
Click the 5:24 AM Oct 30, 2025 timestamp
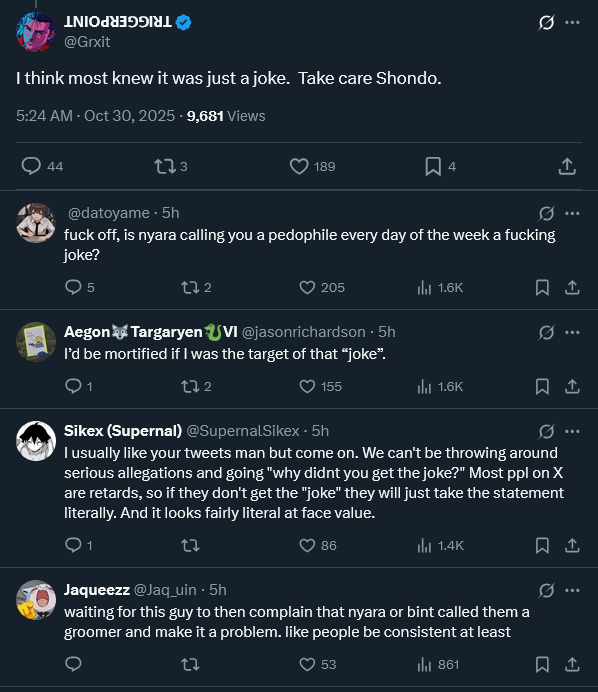coord(95,116)
